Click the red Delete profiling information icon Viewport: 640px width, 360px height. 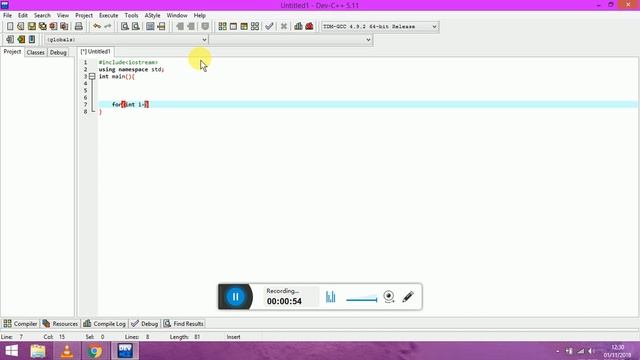(309, 27)
